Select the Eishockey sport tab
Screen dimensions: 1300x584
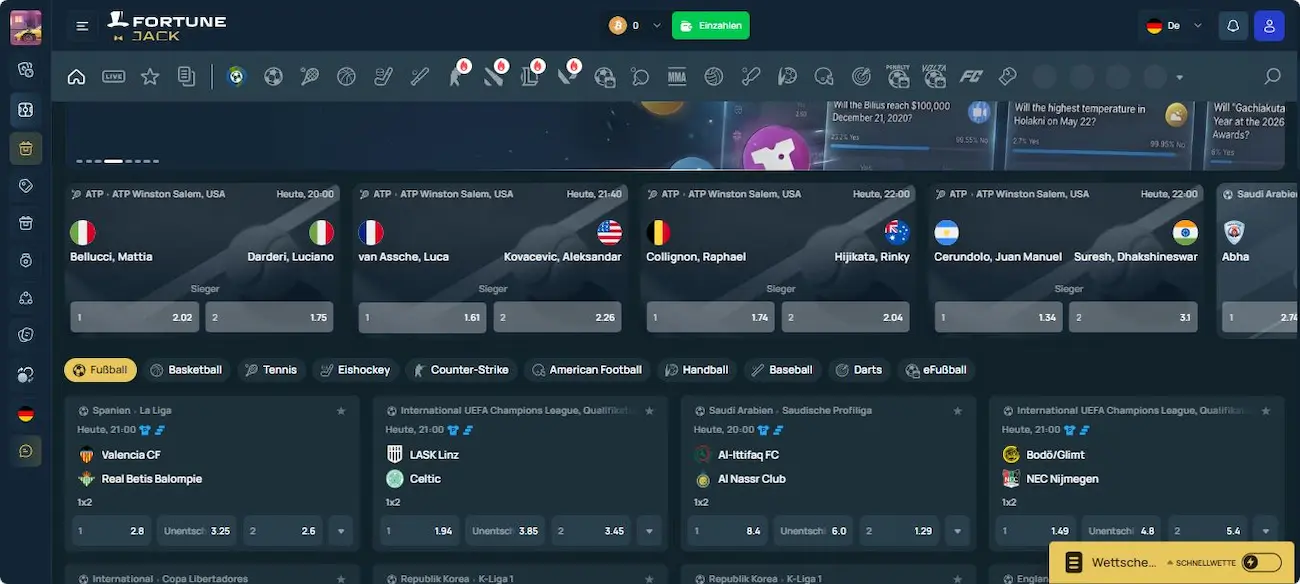(x=355, y=370)
